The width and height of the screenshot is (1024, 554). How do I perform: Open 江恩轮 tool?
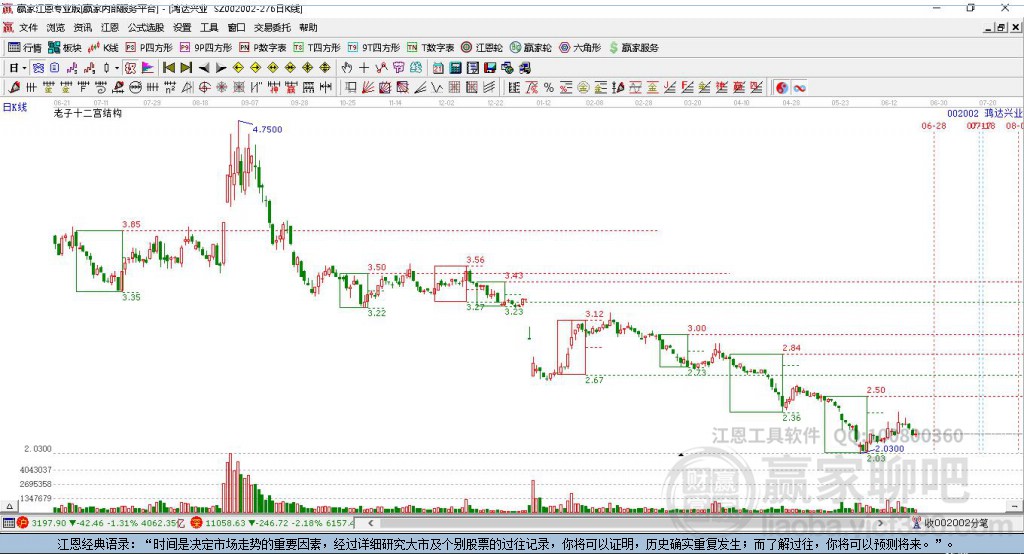(x=482, y=48)
